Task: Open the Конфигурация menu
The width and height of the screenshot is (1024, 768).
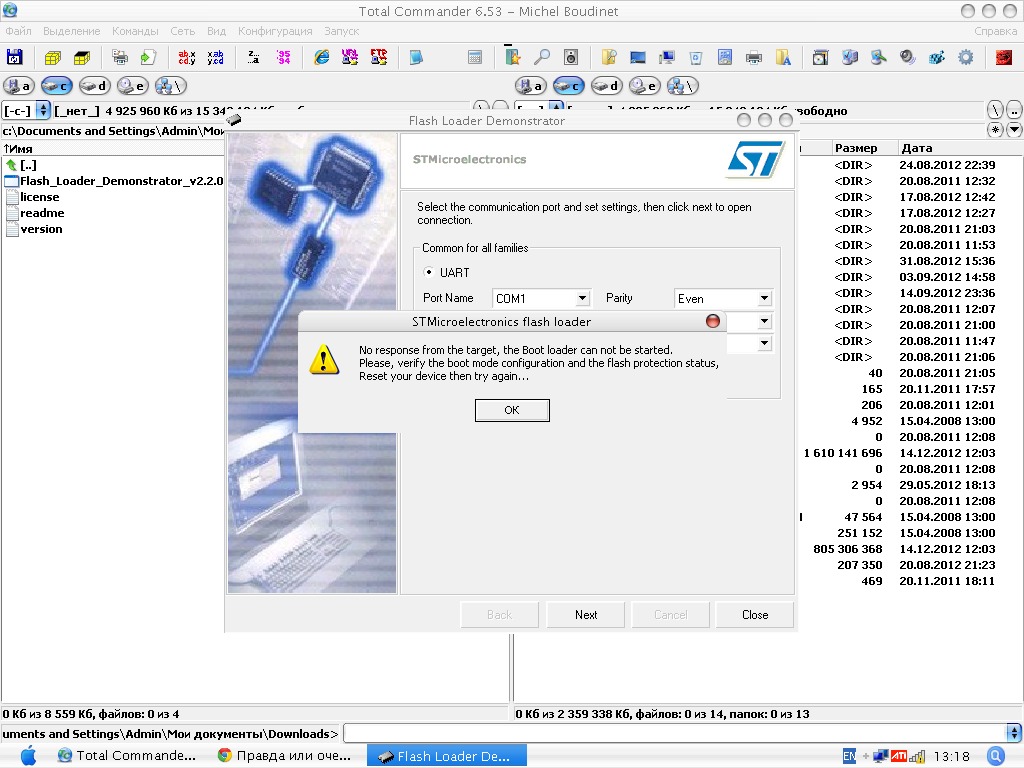Action: (x=275, y=31)
